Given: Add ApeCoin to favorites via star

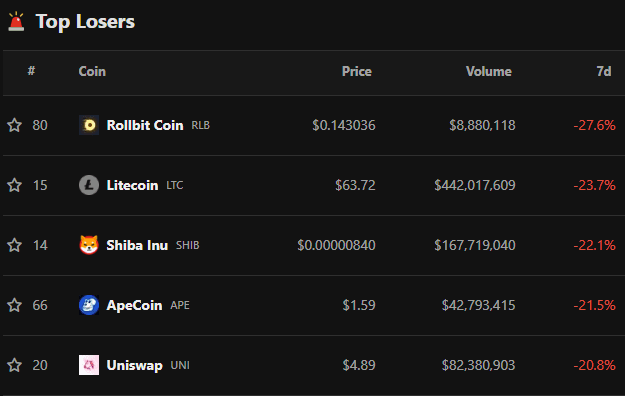Looking at the screenshot, I should click(14, 305).
